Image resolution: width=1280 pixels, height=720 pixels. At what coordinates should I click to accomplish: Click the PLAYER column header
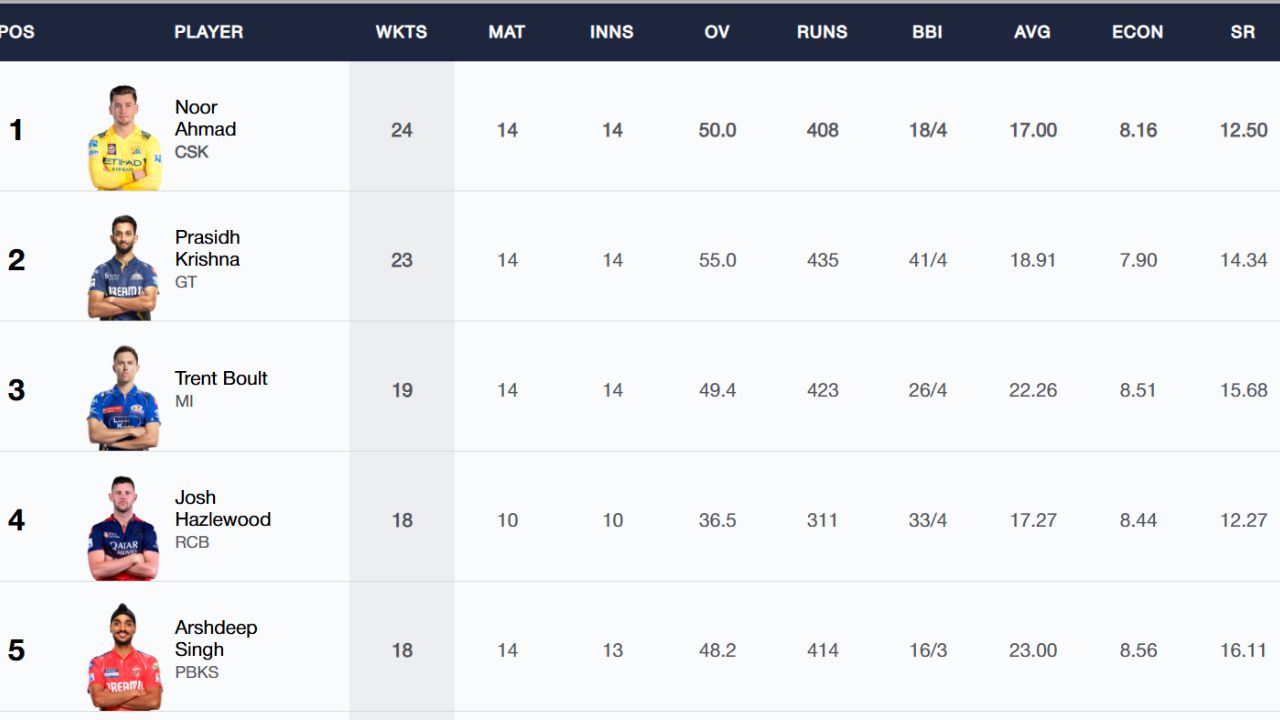[x=208, y=32]
